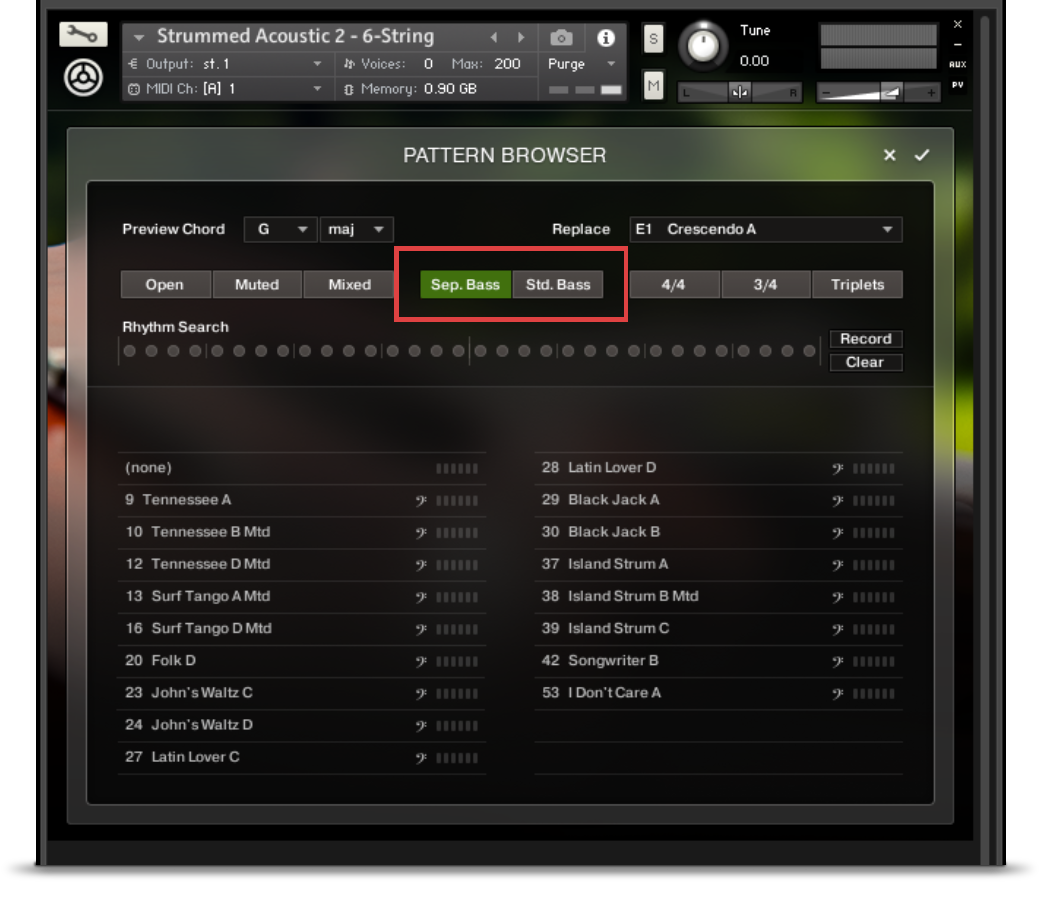Go to the next instrument arrow
The height and width of the screenshot is (917, 1040).
[521, 37]
